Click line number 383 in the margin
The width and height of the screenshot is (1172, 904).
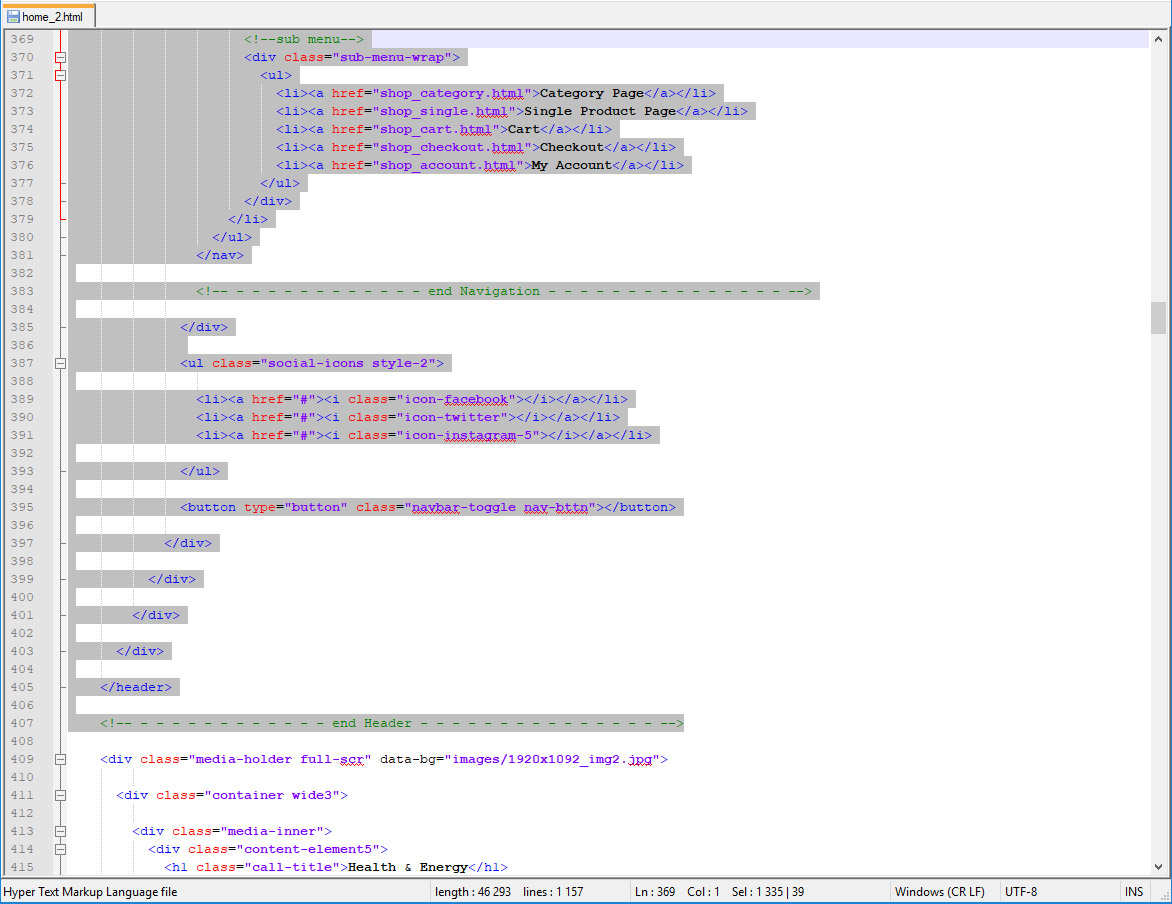[22, 291]
